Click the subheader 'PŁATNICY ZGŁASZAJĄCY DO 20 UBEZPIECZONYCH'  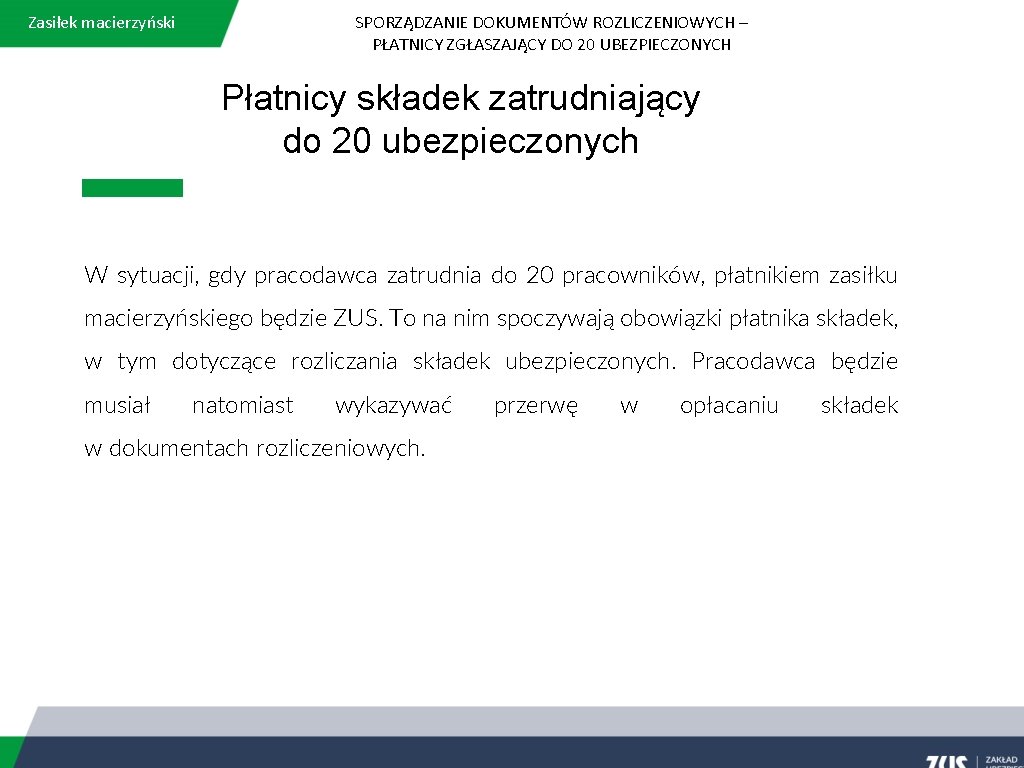[x=552, y=44]
